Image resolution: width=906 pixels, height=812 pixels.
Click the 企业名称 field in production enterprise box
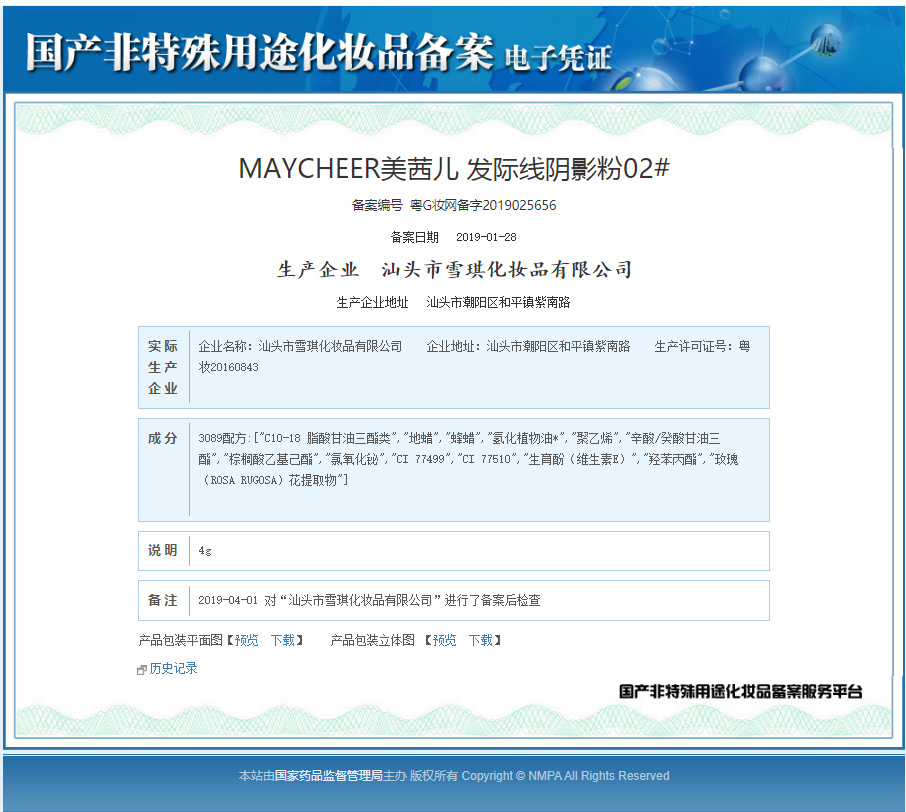click(x=300, y=346)
